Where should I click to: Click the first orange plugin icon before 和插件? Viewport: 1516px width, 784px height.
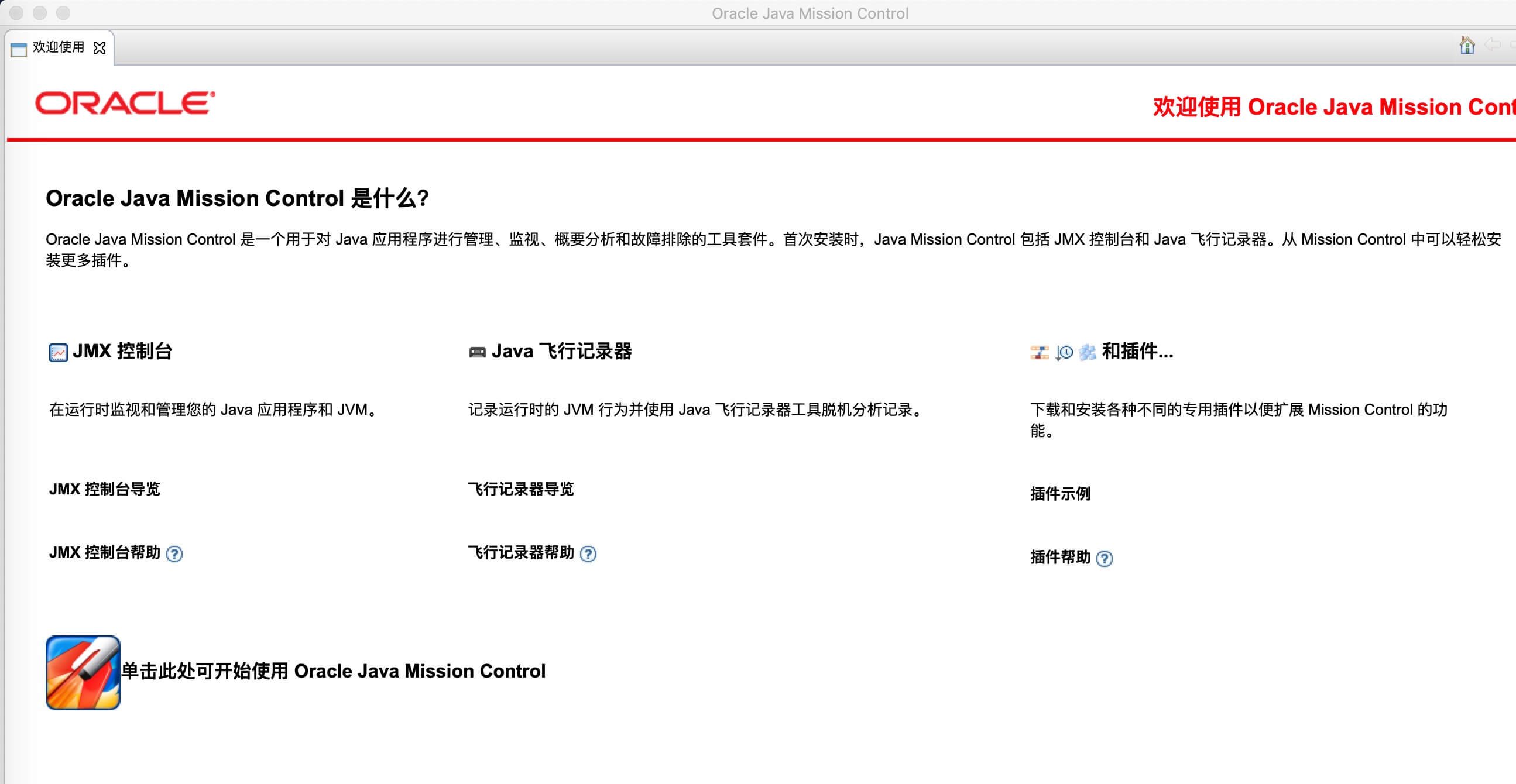(x=1040, y=353)
